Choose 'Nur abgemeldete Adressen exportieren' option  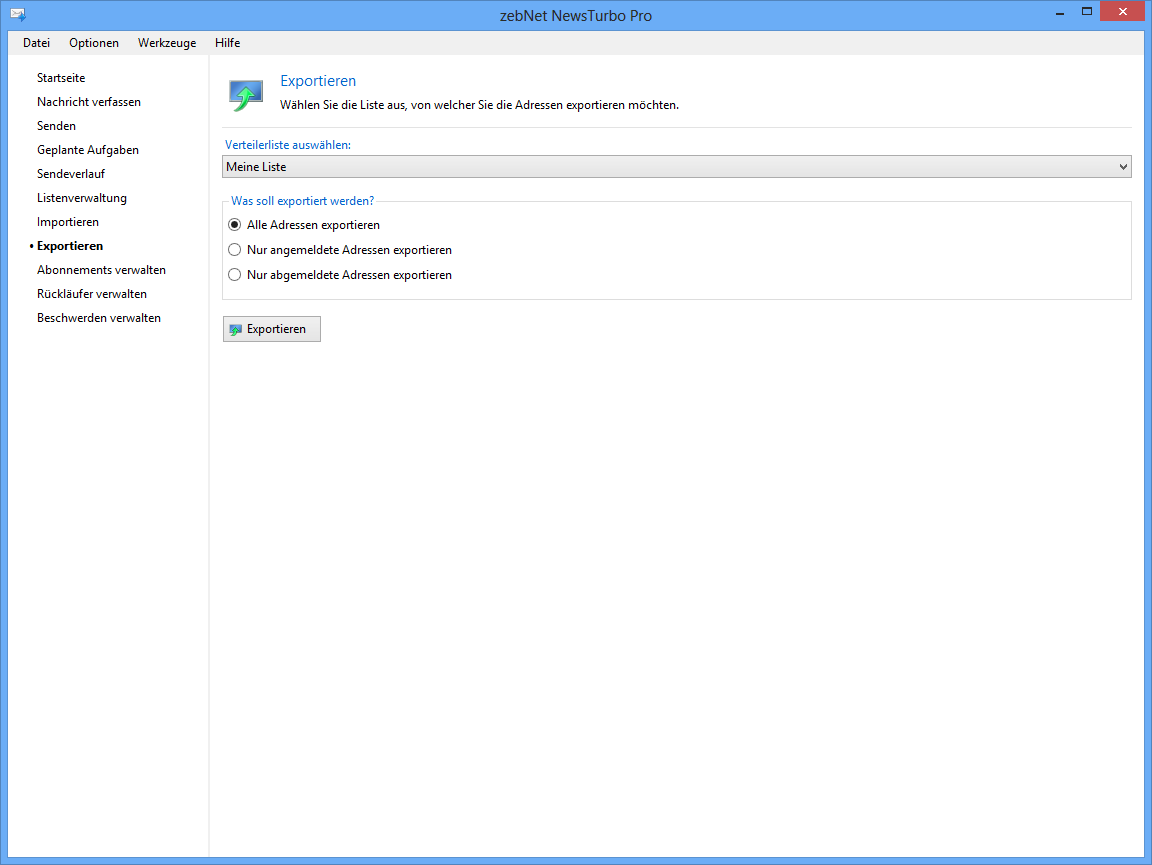[235, 275]
